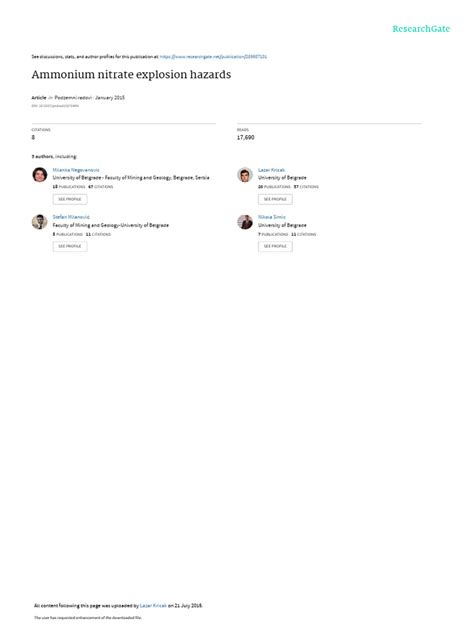Viewport: 474px width, 632px height.
Task: Click the uploader Lazar Kricak link at bottom
Action: click(x=153, y=605)
